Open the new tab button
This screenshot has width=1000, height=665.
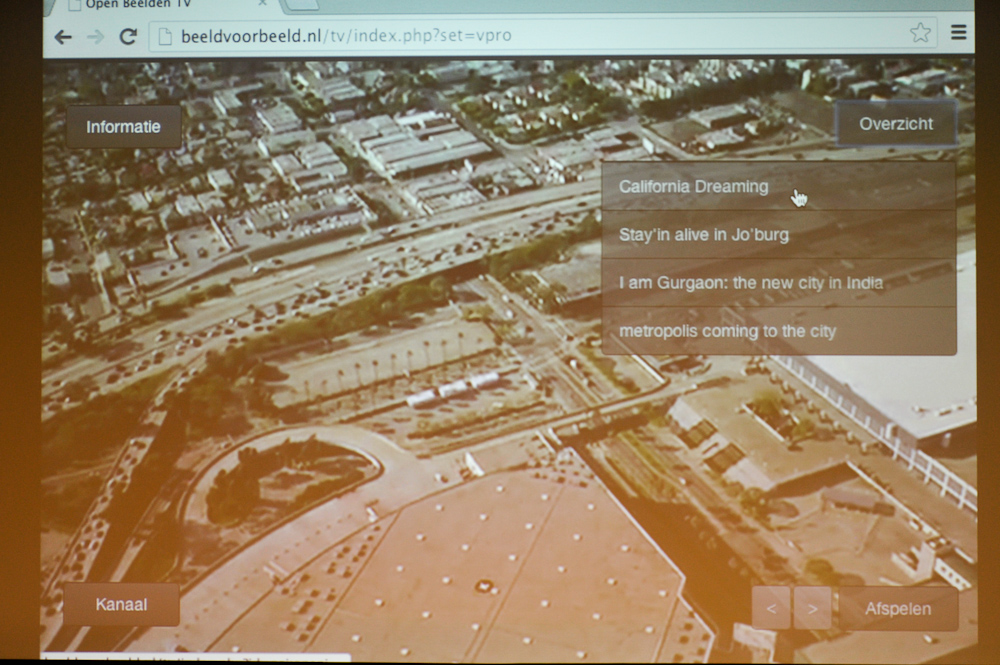pos(301,5)
